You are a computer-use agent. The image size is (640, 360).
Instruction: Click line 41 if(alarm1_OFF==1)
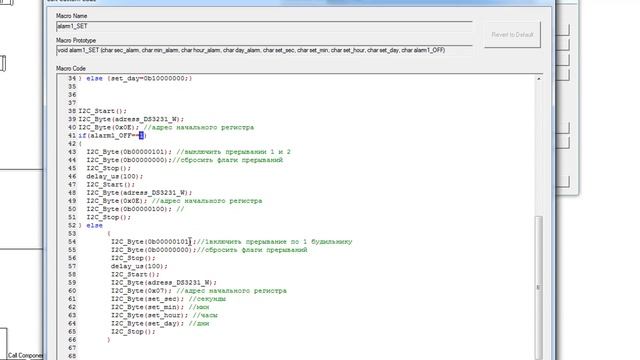(x=112, y=136)
